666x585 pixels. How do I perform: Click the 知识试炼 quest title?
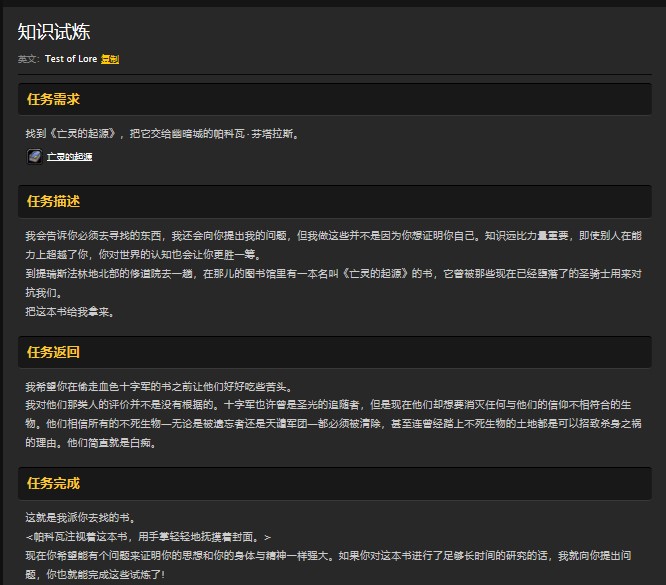pyautogui.click(x=54, y=32)
